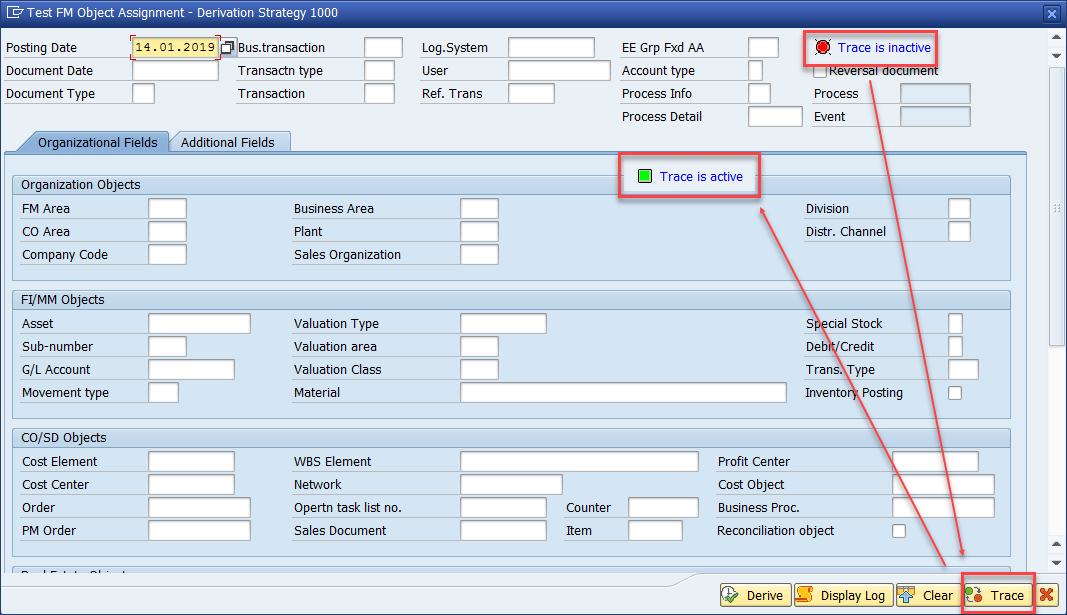Switch to the Additional Fields tab
The width and height of the screenshot is (1067, 615).
[x=228, y=142]
